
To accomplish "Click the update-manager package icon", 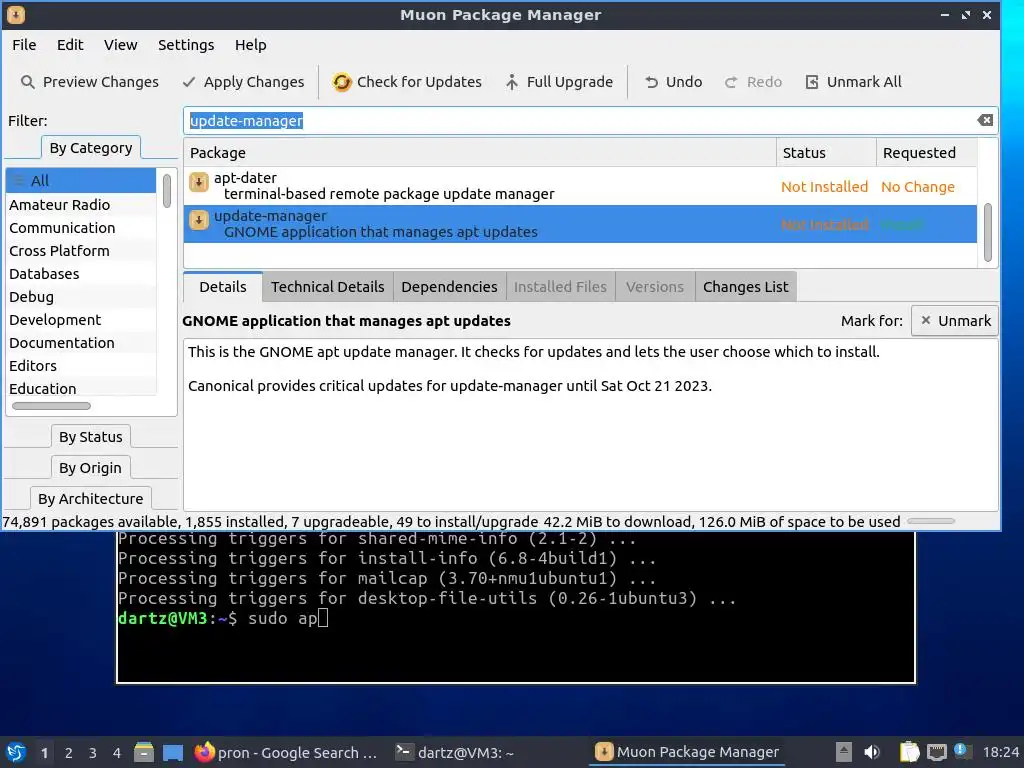I will 199,220.
